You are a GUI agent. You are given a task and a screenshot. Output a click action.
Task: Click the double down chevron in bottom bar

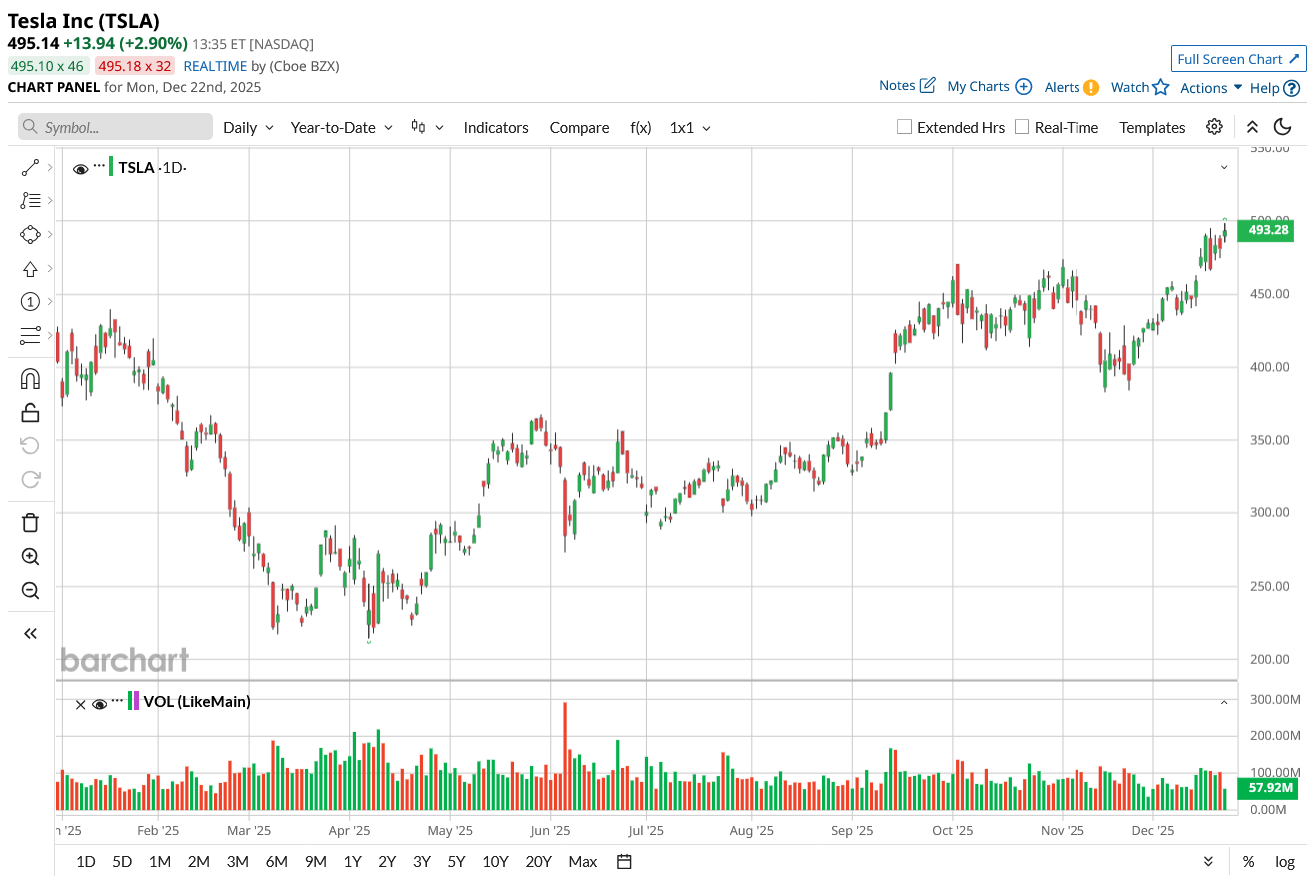tap(1208, 861)
